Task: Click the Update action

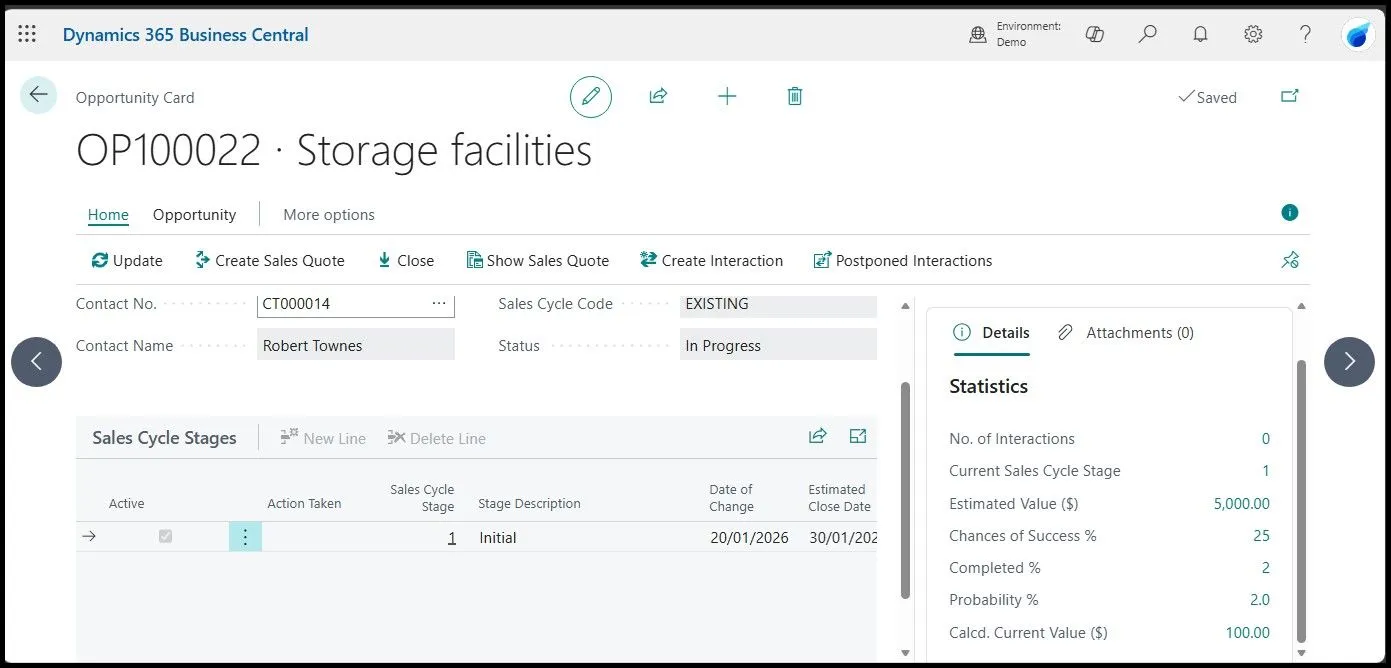Action: [126, 260]
